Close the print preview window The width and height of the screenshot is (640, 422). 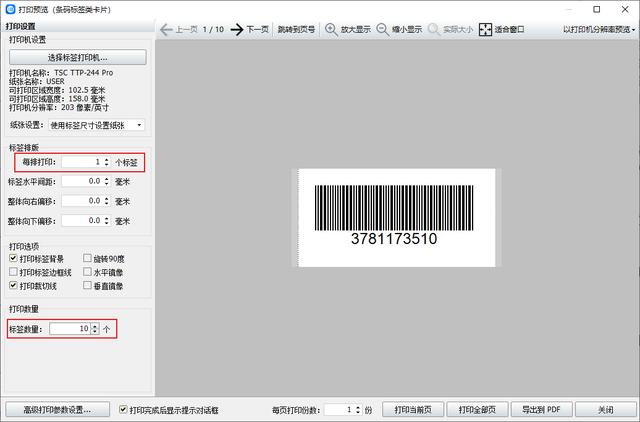tap(625, 9)
